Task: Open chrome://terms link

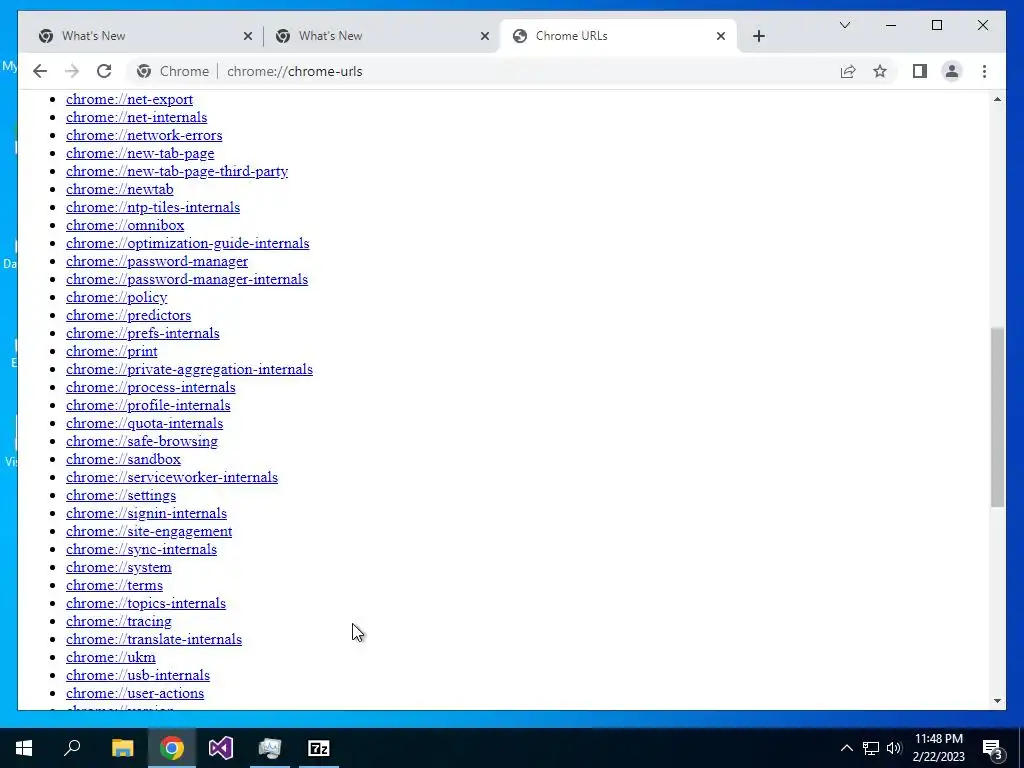Action: point(114,585)
